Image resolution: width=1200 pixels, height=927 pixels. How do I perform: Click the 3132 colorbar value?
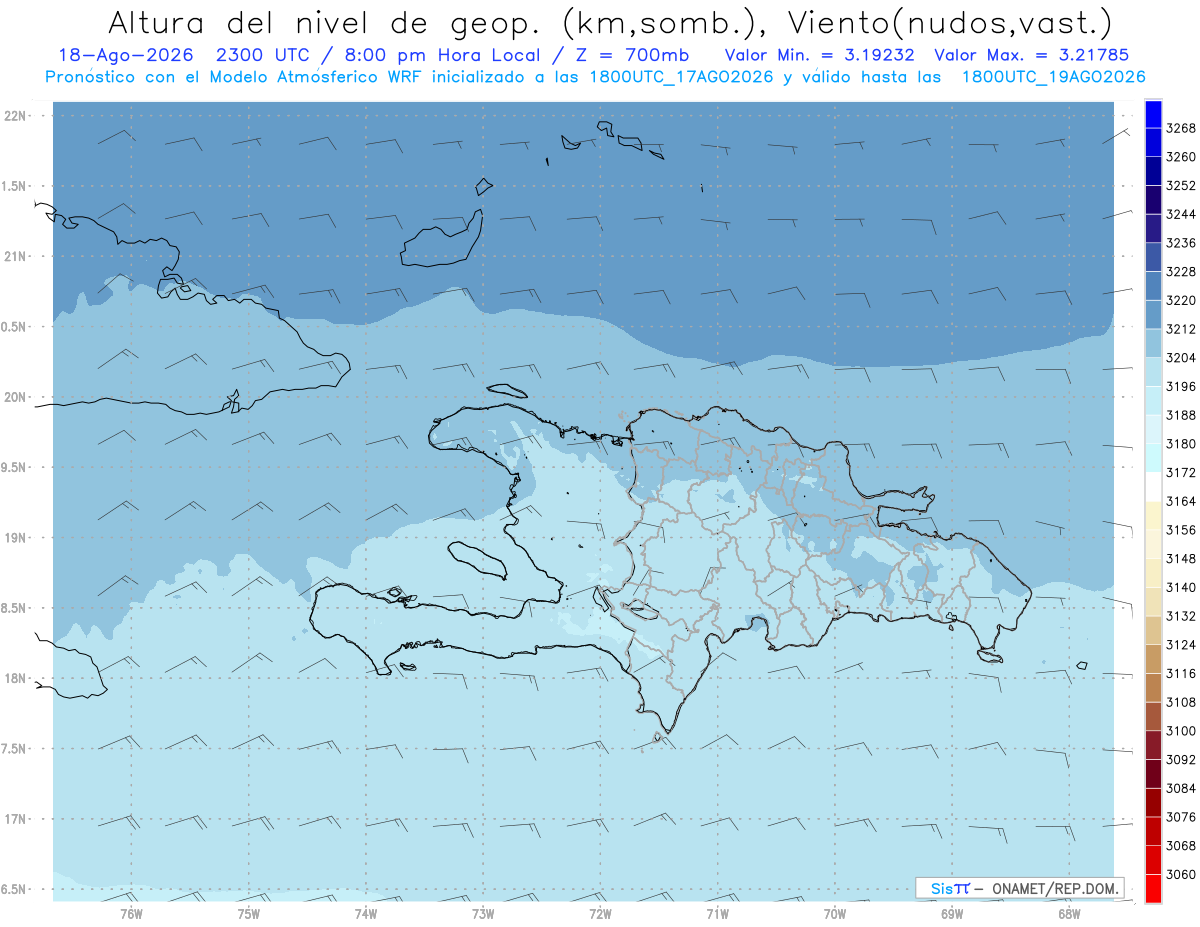click(1181, 617)
